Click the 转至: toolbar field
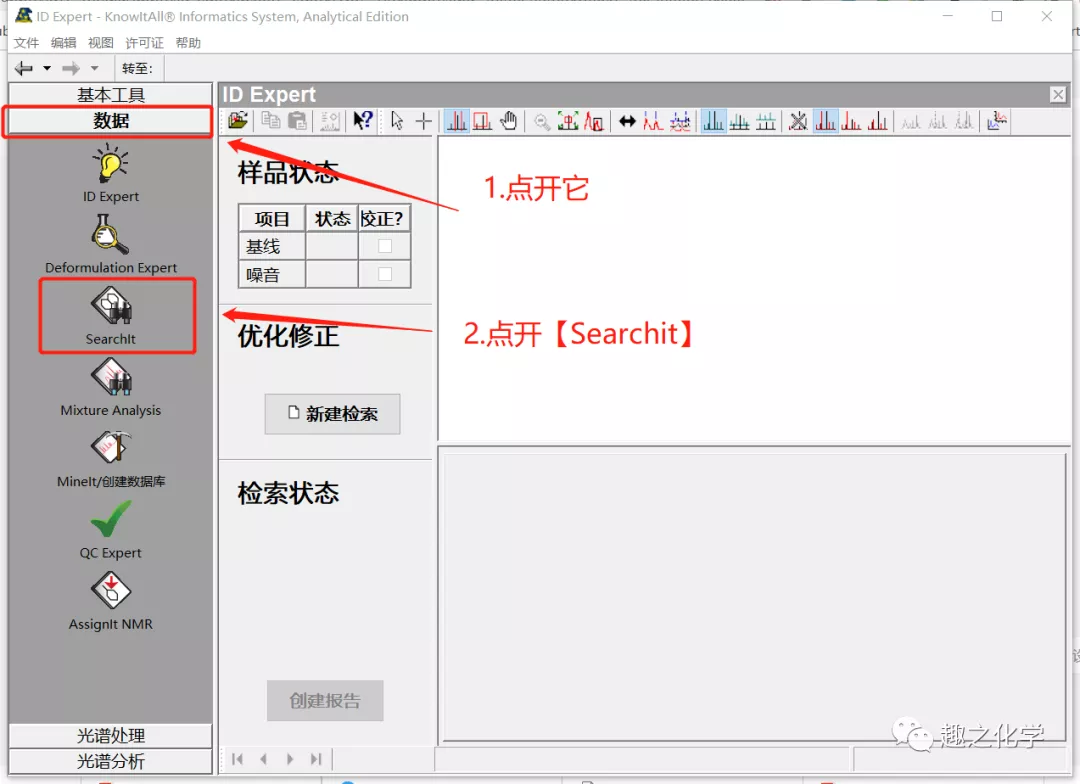This screenshot has height=784, width=1080. pyautogui.click(x=137, y=68)
